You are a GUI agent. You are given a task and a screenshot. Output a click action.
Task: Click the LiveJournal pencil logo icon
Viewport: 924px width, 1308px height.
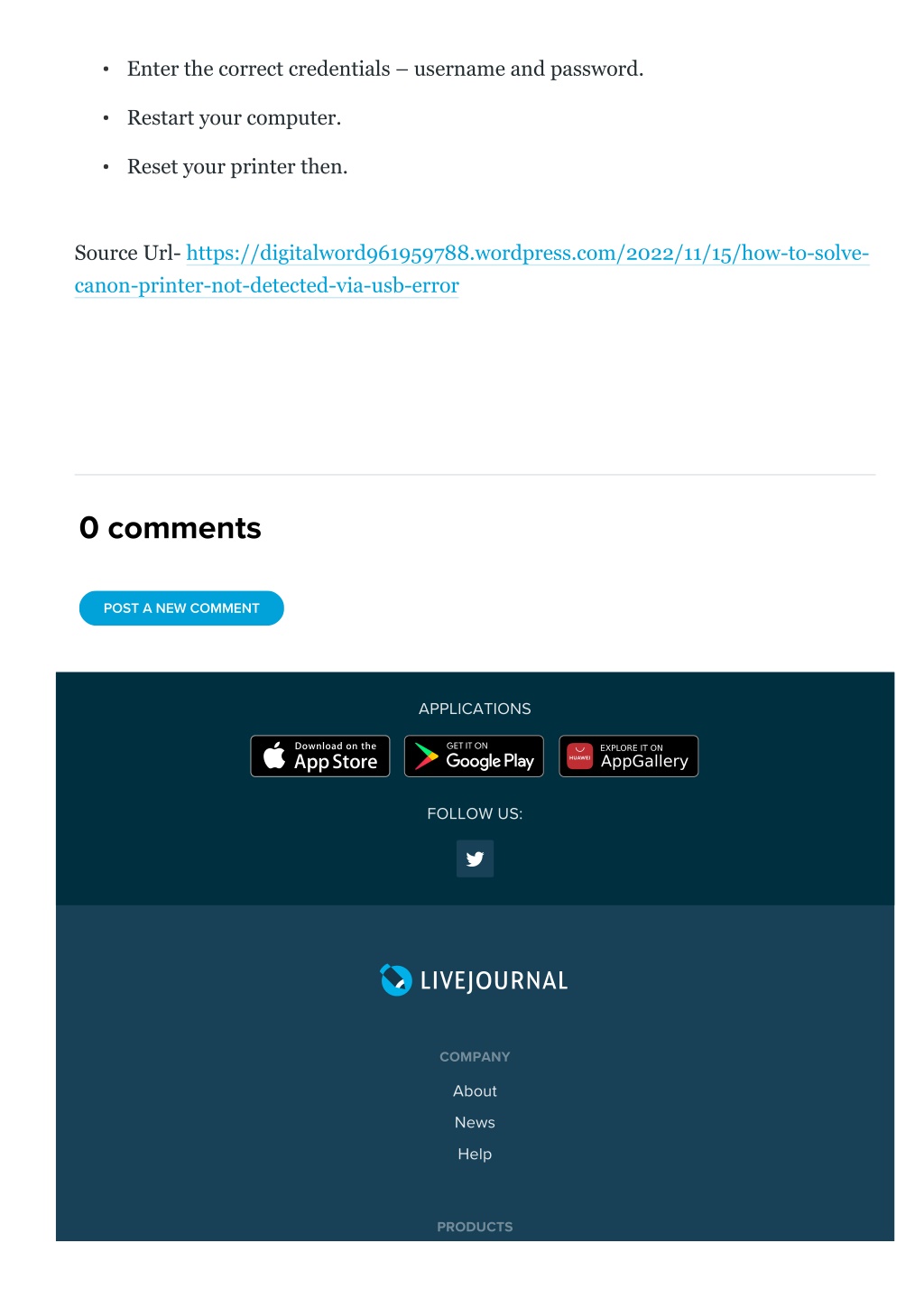pos(396,980)
